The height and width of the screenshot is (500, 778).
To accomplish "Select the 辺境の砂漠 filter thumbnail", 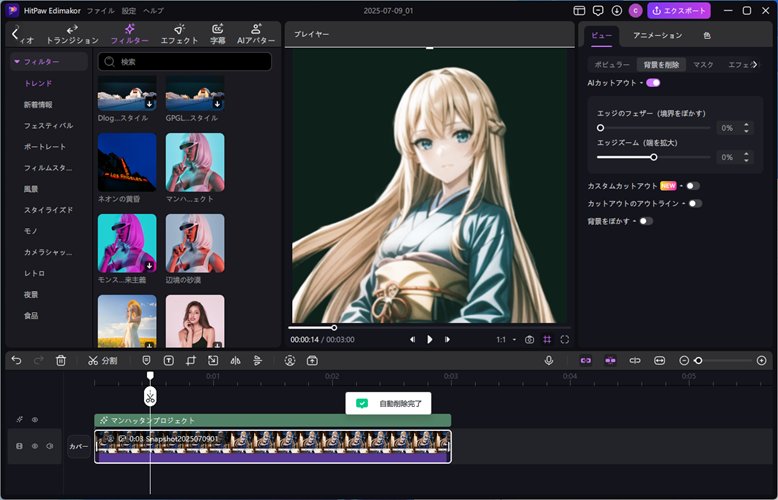I will tap(195, 243).
